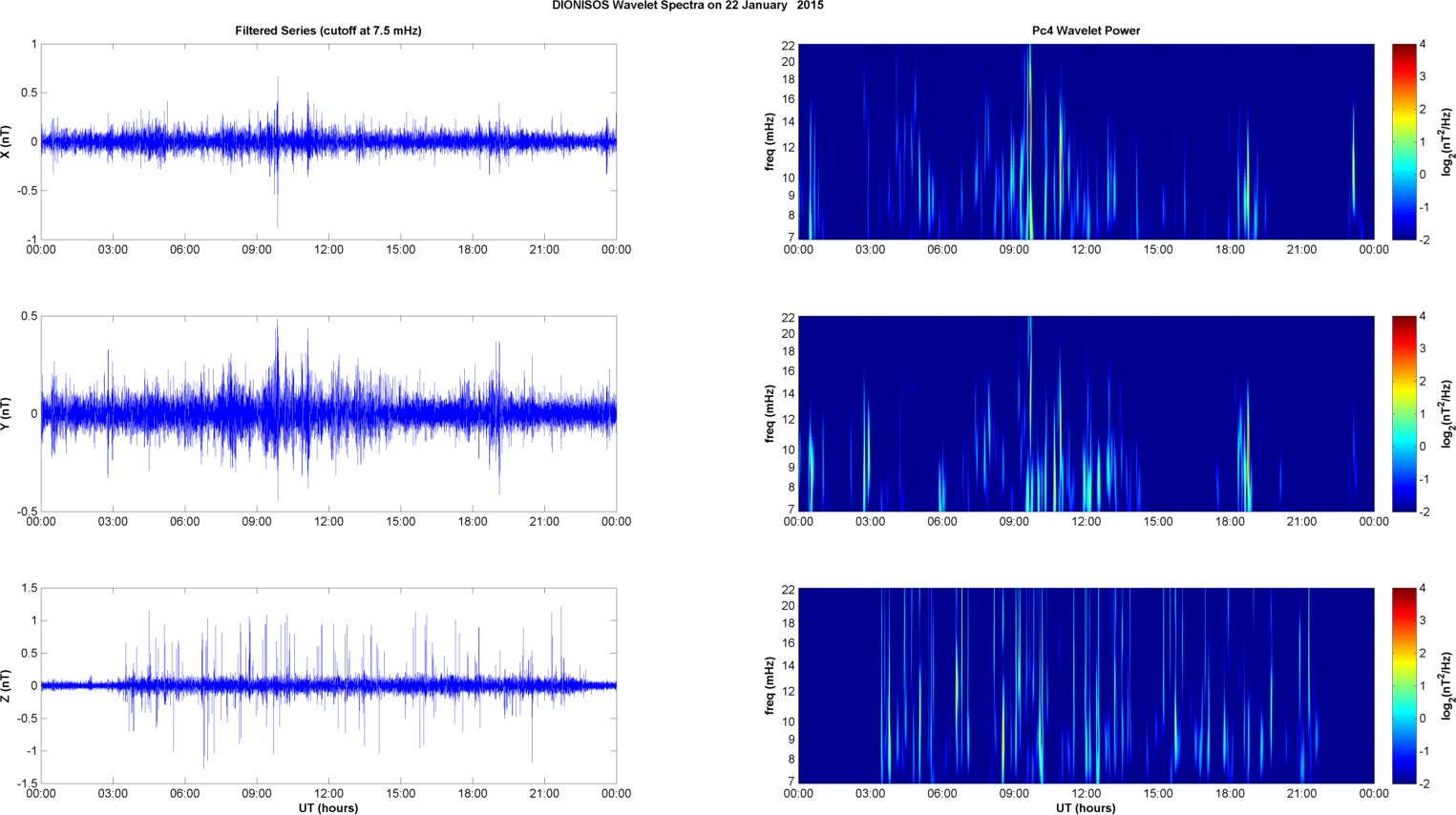Click the 4 tick on the top colorbar
Viewport: 1456px width, 815px height.
point(1423,45)
